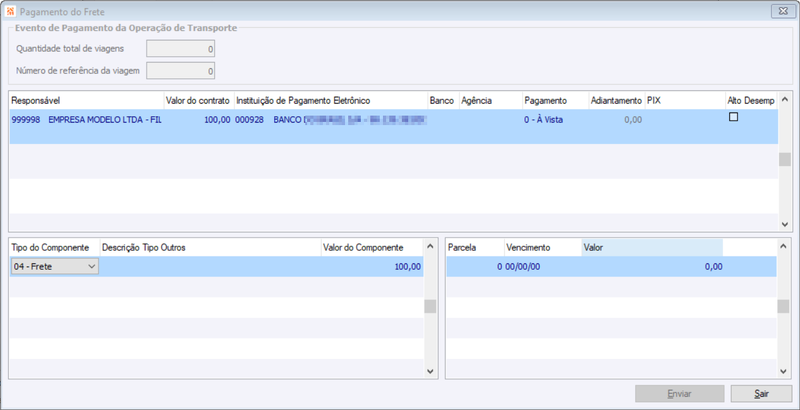The image size is (800, 410).
Task: Click the Parcela column header
Action: 476,248
